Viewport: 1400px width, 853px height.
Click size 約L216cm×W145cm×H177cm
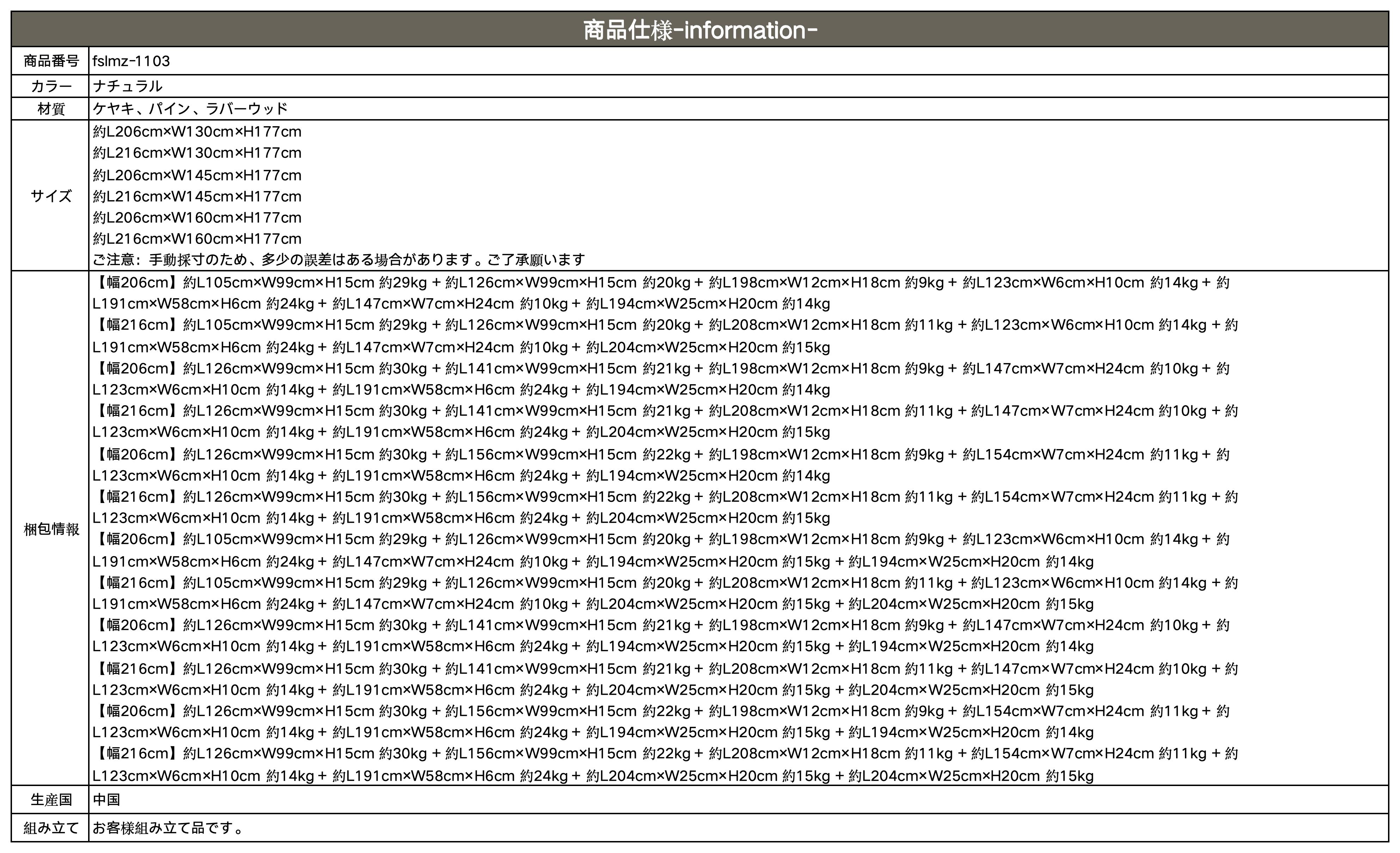[x=197, y=197]
